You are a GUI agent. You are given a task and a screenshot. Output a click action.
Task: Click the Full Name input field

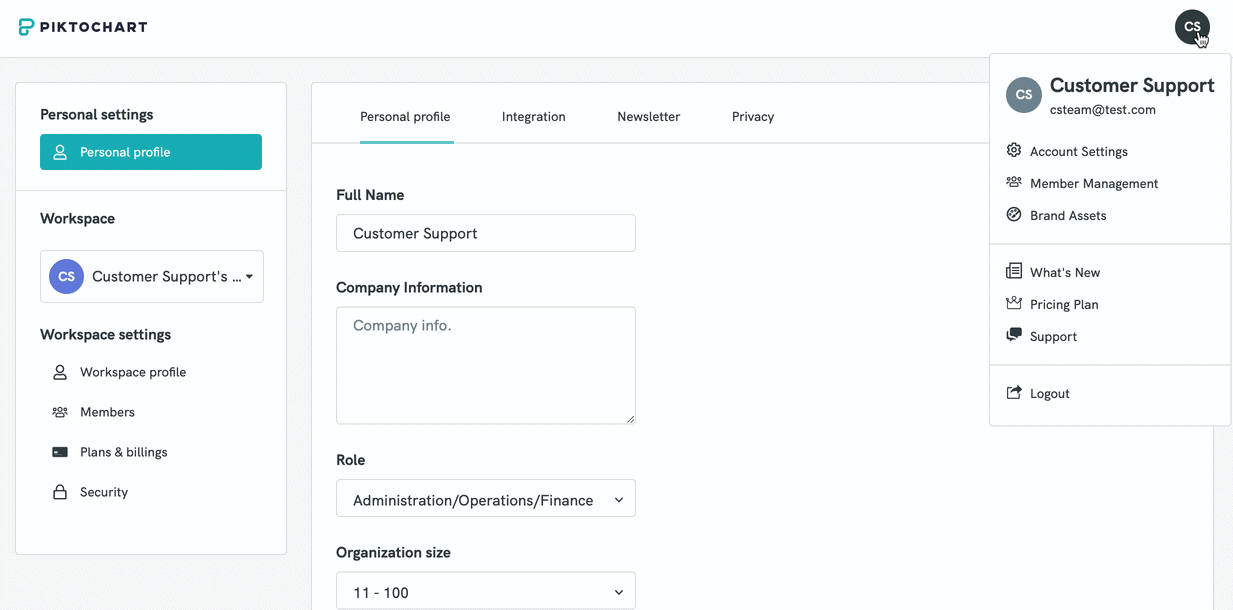click(486, 233)
